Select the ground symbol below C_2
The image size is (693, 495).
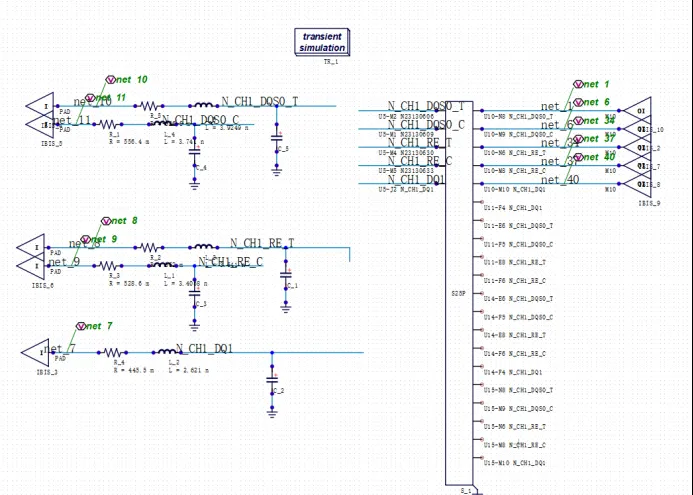[x=272, y=413]
